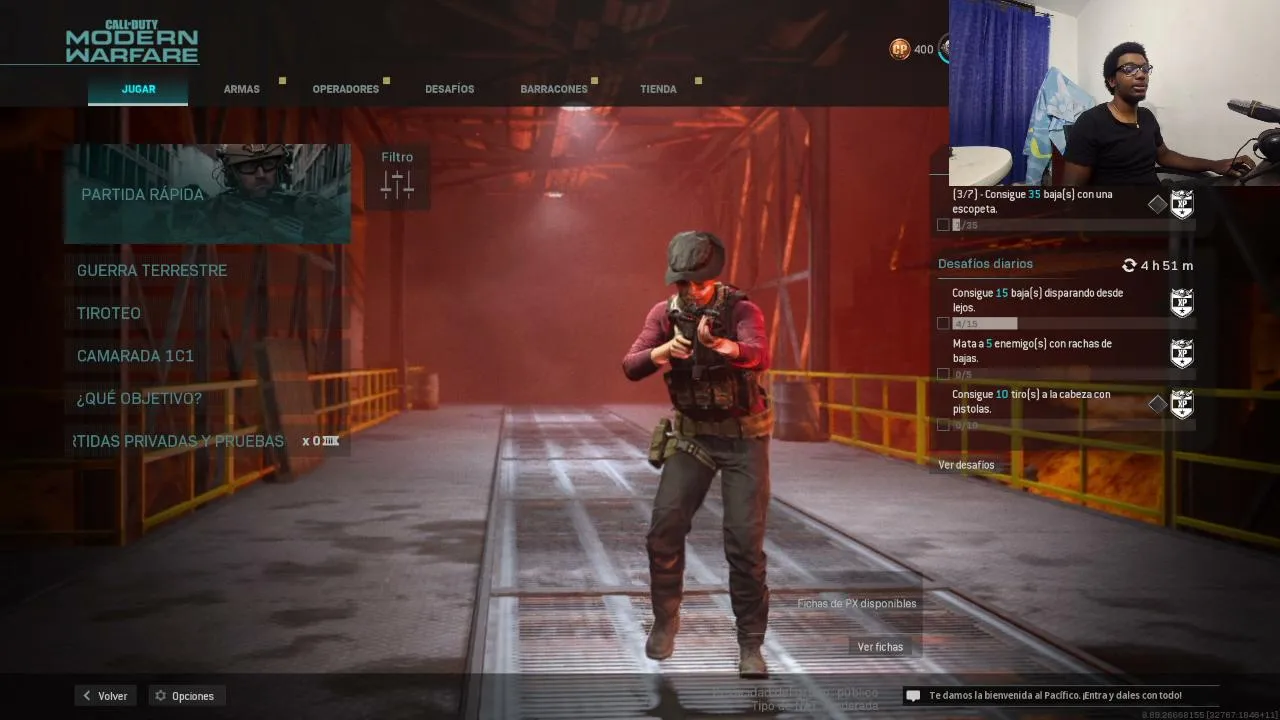The width and height of the screenshot is (1280, 720).
Task: Click the Fichas de PX disponibles label
Action: click(x=857, y=604)
